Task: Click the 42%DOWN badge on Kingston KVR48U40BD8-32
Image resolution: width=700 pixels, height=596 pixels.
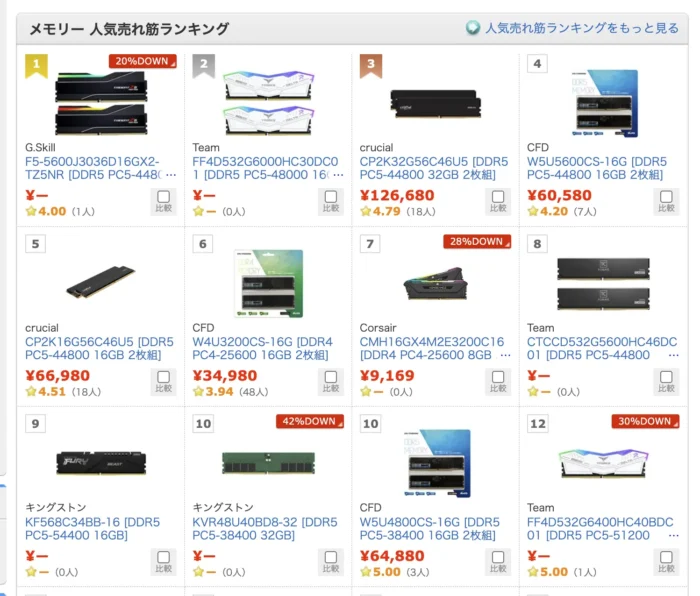Action: 310,421
